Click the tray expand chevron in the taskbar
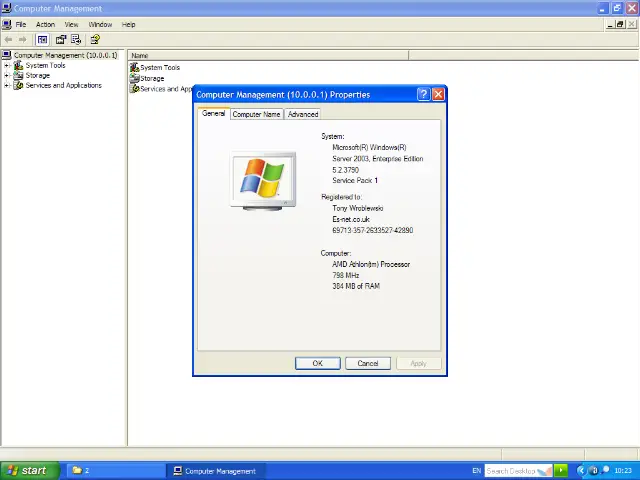Viewport: 640px width, 480px height. (x=581, y=471)
